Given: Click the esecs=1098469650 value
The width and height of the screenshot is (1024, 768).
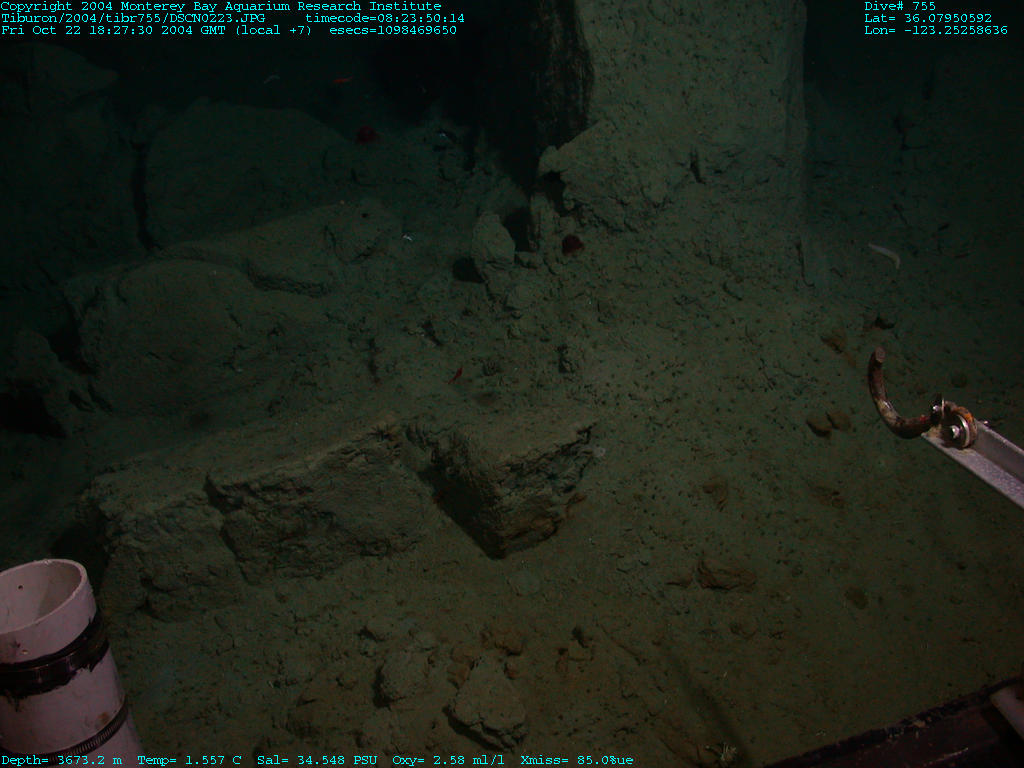Looking at the screenshot, I should 395,30.
